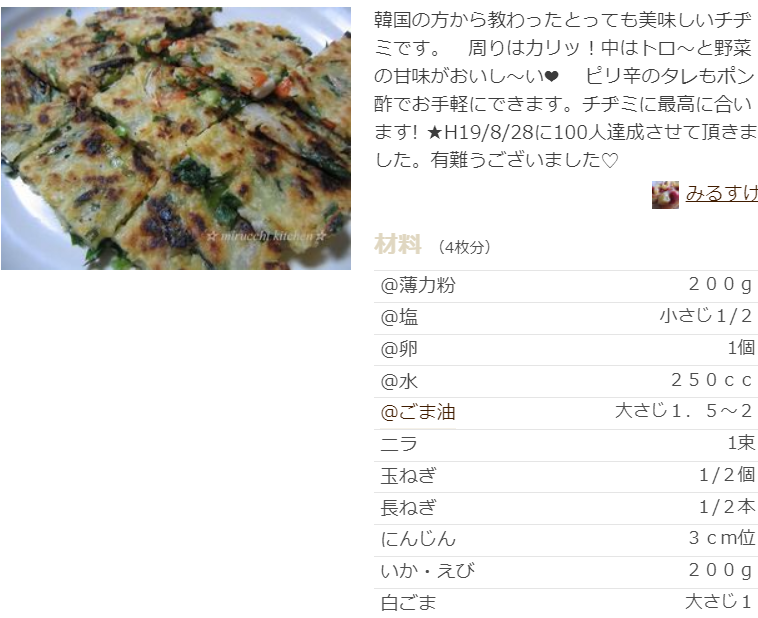Select the いか・えび ingredient row
The width and height of the screenshot is (758, 618).
coord(566,572)
